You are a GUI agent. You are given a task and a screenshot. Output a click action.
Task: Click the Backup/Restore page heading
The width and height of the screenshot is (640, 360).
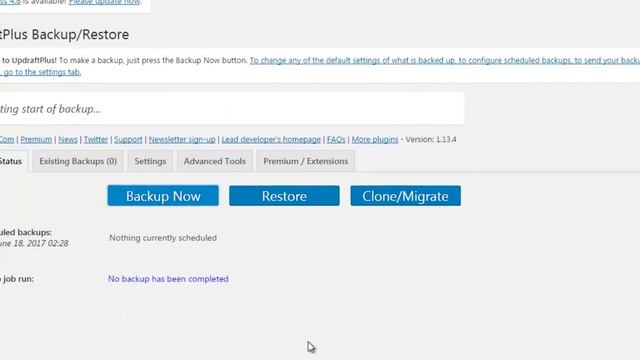pyautogui.click(x=64, y=35)
